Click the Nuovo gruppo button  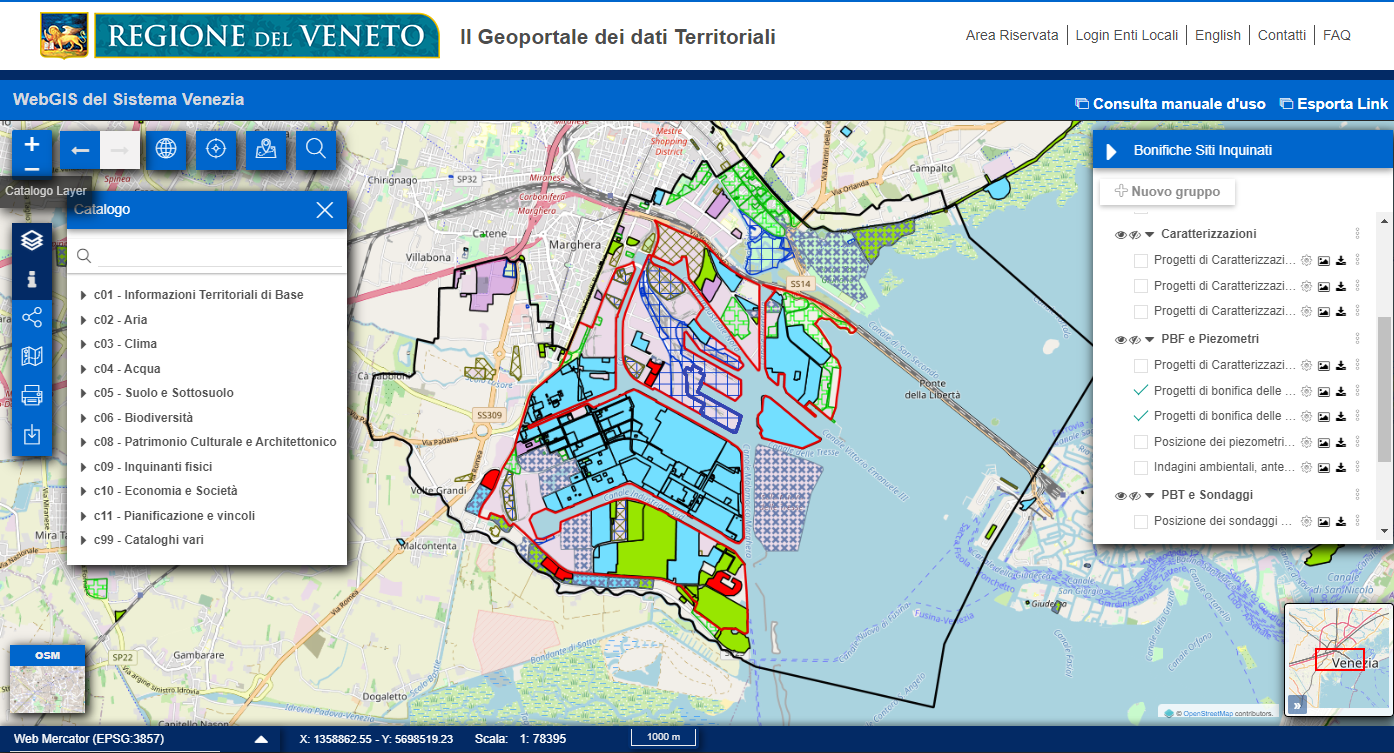click(x=1166, y=191)
